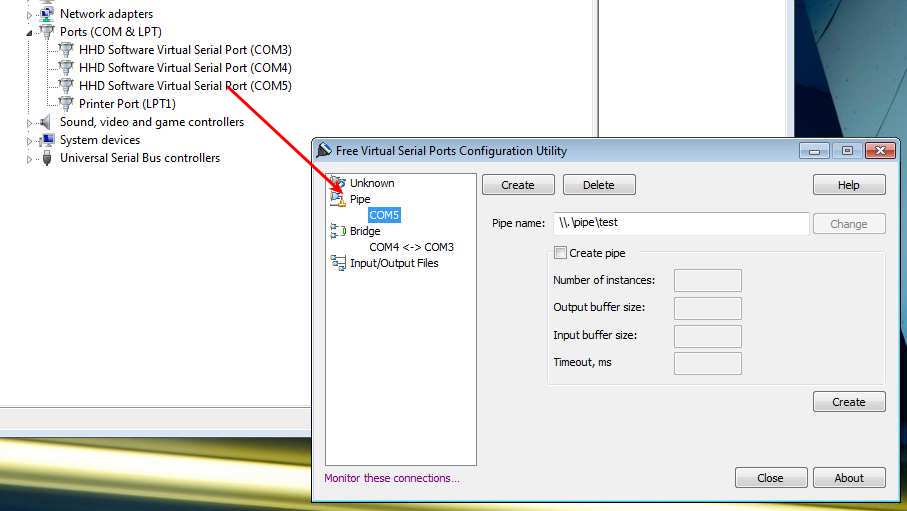Select HHD Software Virtual Serial Port (COM4)
The width and height of the screenshot is (907, 511).
pyautogui.click(x=185, y=68)
